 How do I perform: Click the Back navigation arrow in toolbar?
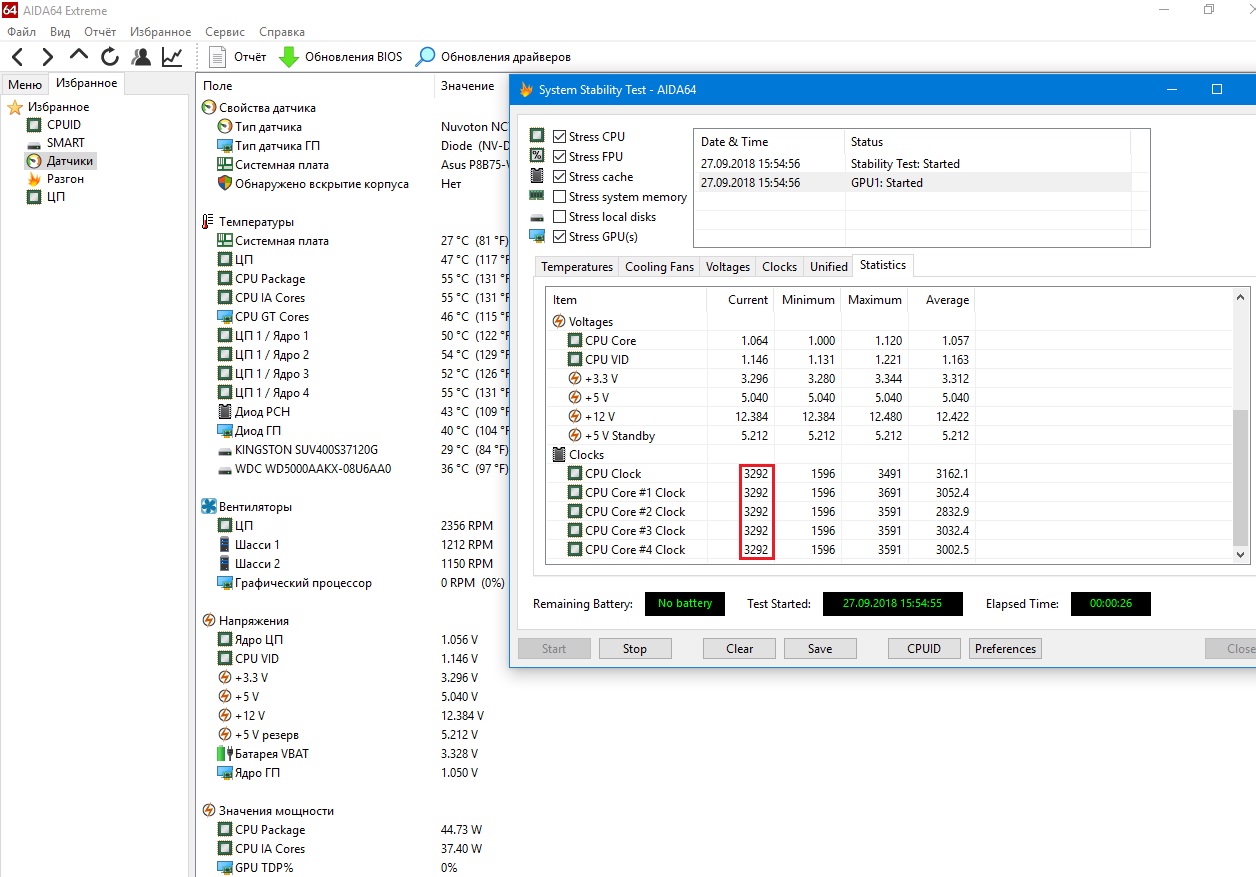18,57
